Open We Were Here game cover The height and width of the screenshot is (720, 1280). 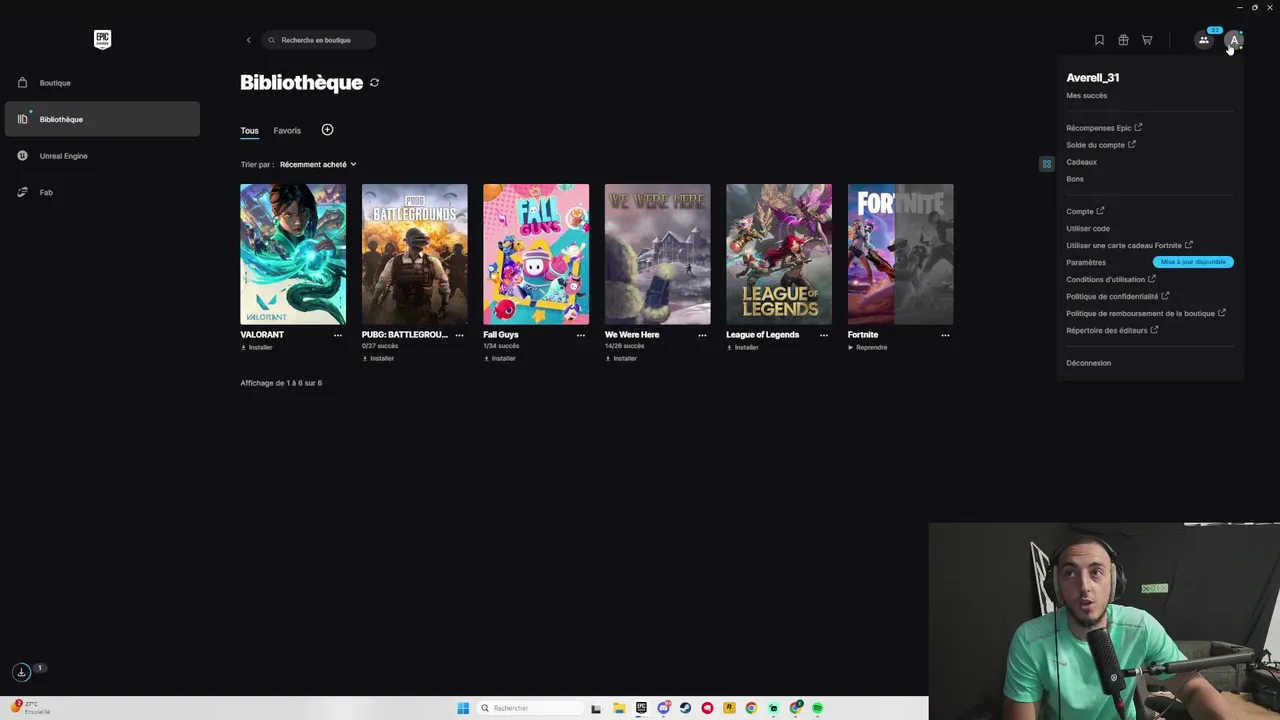(x=657, y=254)
